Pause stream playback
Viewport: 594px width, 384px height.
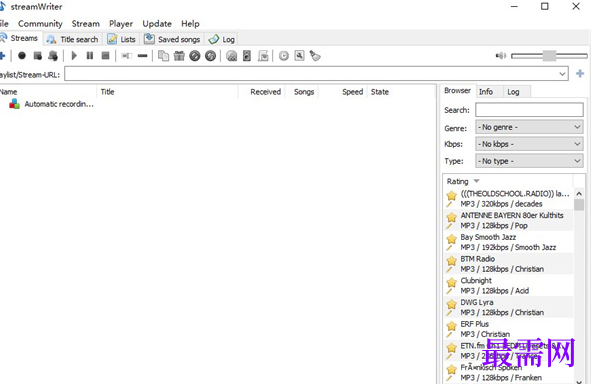[90, 56]
